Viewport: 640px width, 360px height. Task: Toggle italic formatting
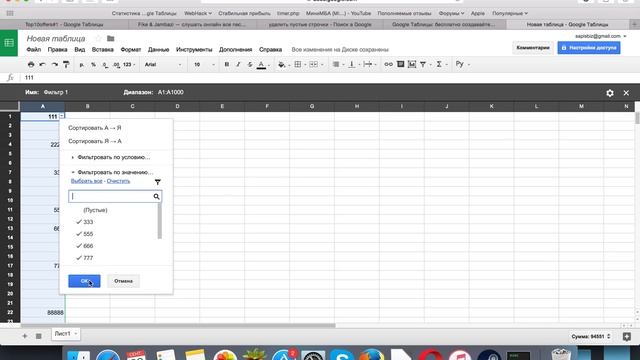(x=238, y=64)
